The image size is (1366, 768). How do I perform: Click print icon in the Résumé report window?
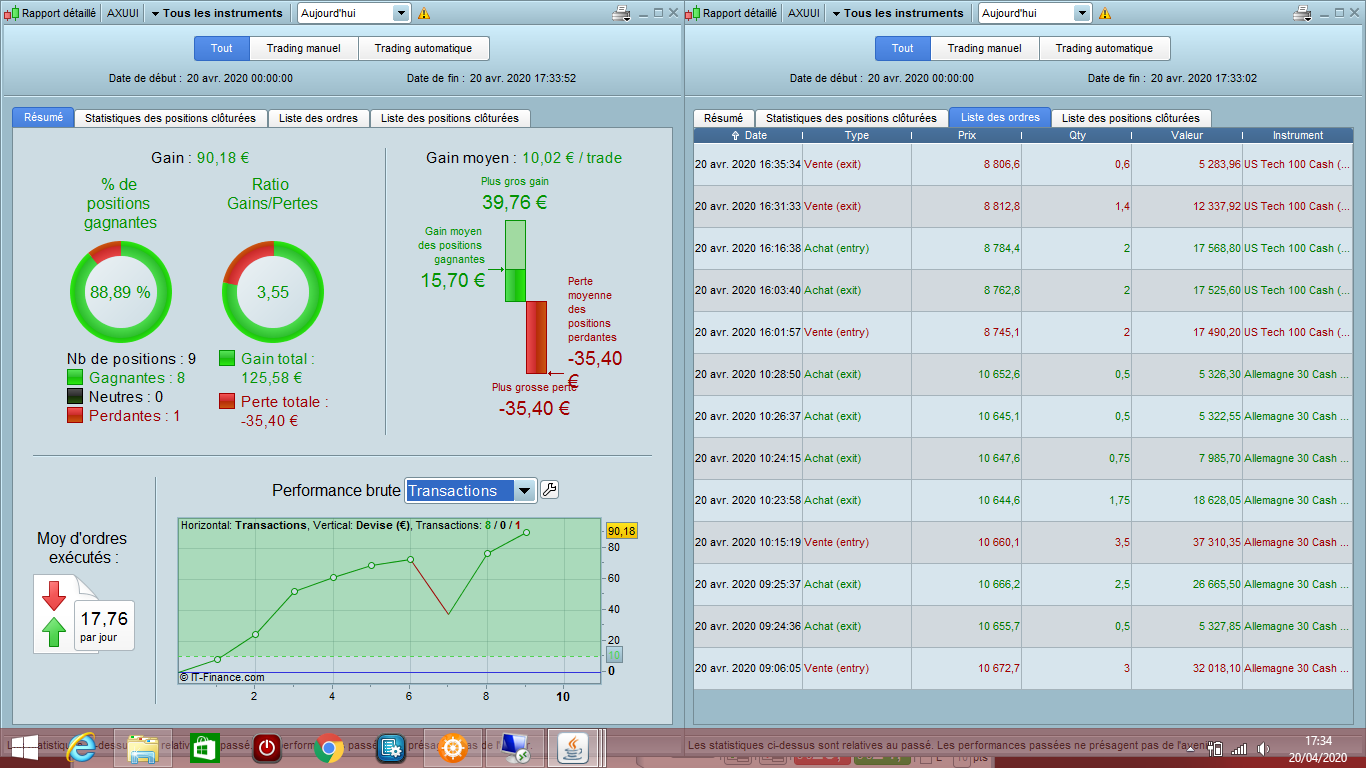[x=620, y=13]
